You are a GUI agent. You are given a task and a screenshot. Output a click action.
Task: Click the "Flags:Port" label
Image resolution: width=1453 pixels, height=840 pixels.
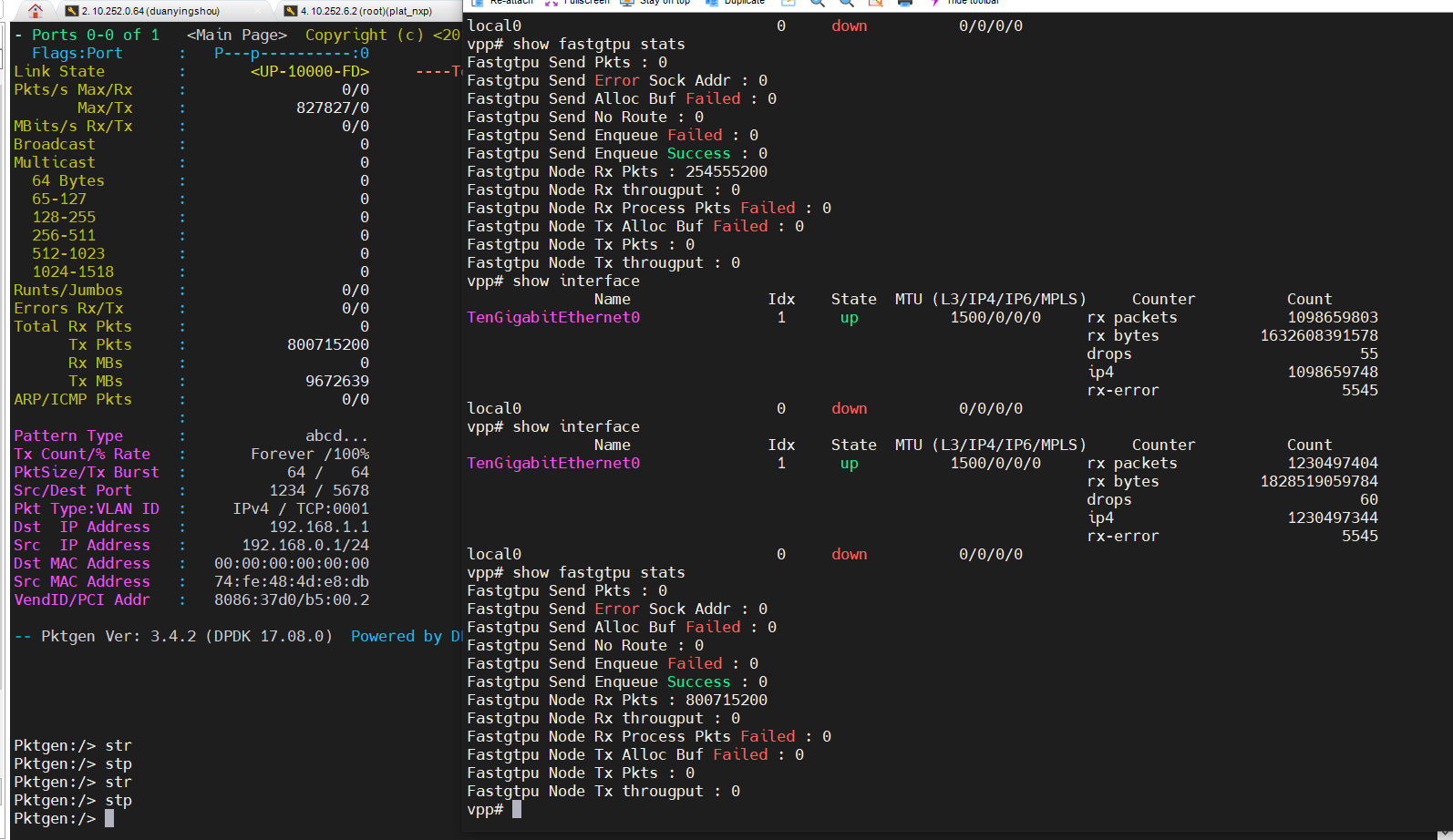pyautogui.click(x=77, y=53)
